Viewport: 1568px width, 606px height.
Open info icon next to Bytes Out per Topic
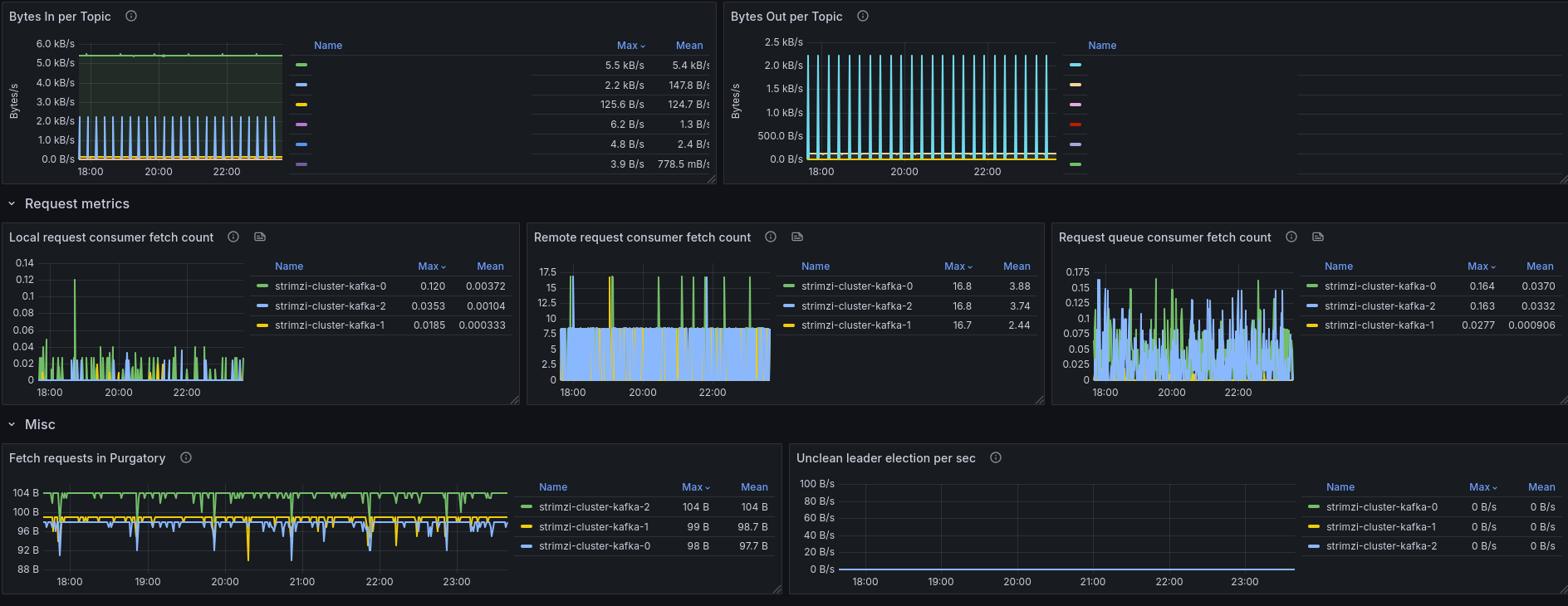point(863,16)
